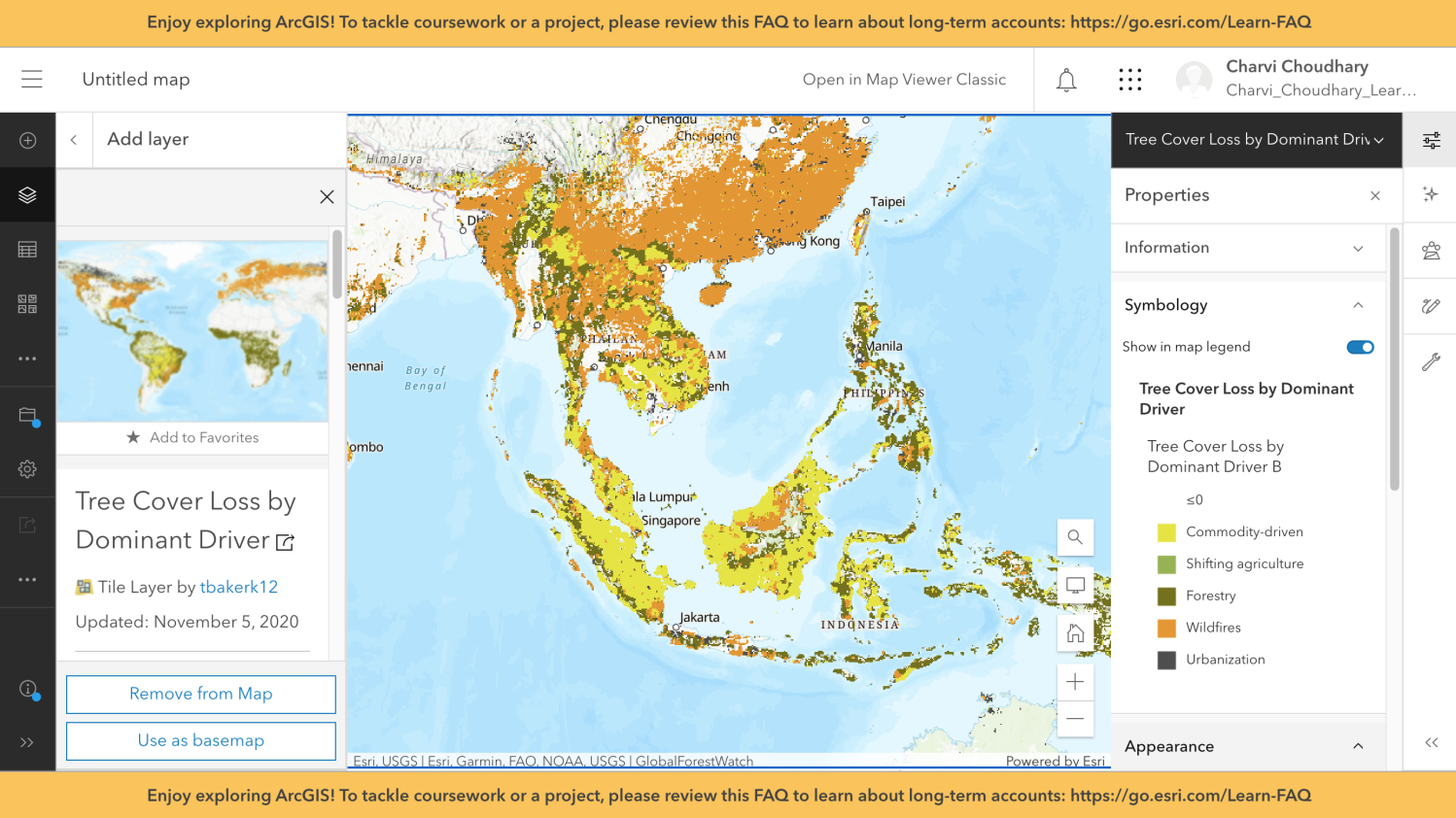The image size is (1456, 818).
Task: Expand the left toolbar with double chevron
Action: click(27, 742)
